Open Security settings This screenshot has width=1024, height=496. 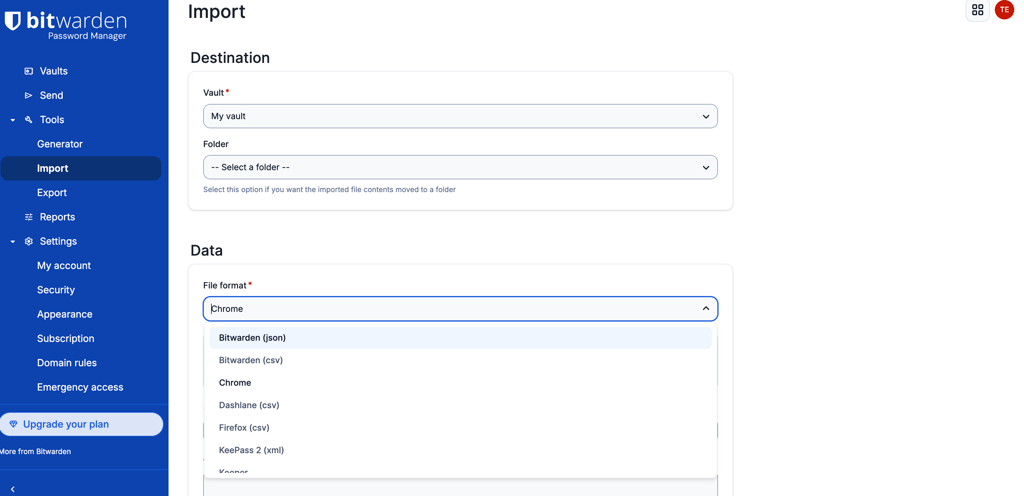[x=56, y=290]
